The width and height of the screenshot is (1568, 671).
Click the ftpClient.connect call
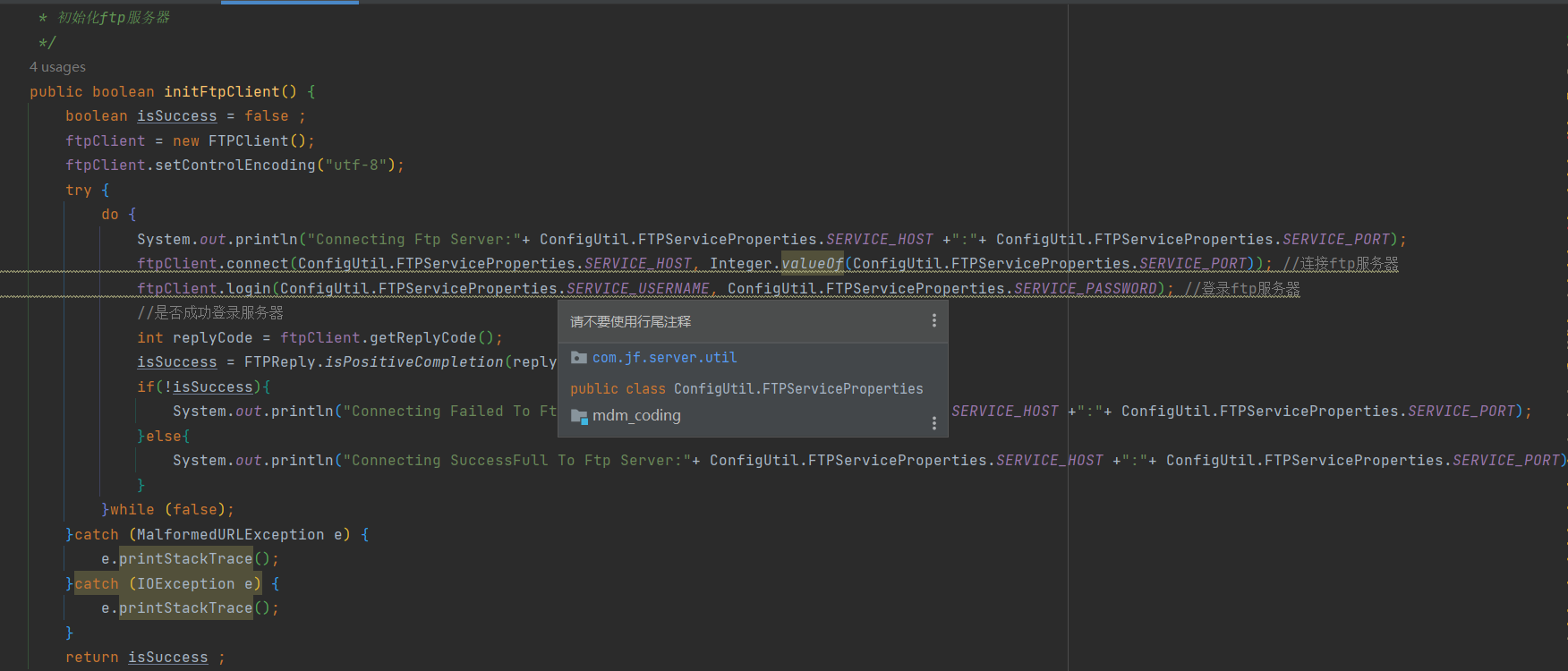213,264
